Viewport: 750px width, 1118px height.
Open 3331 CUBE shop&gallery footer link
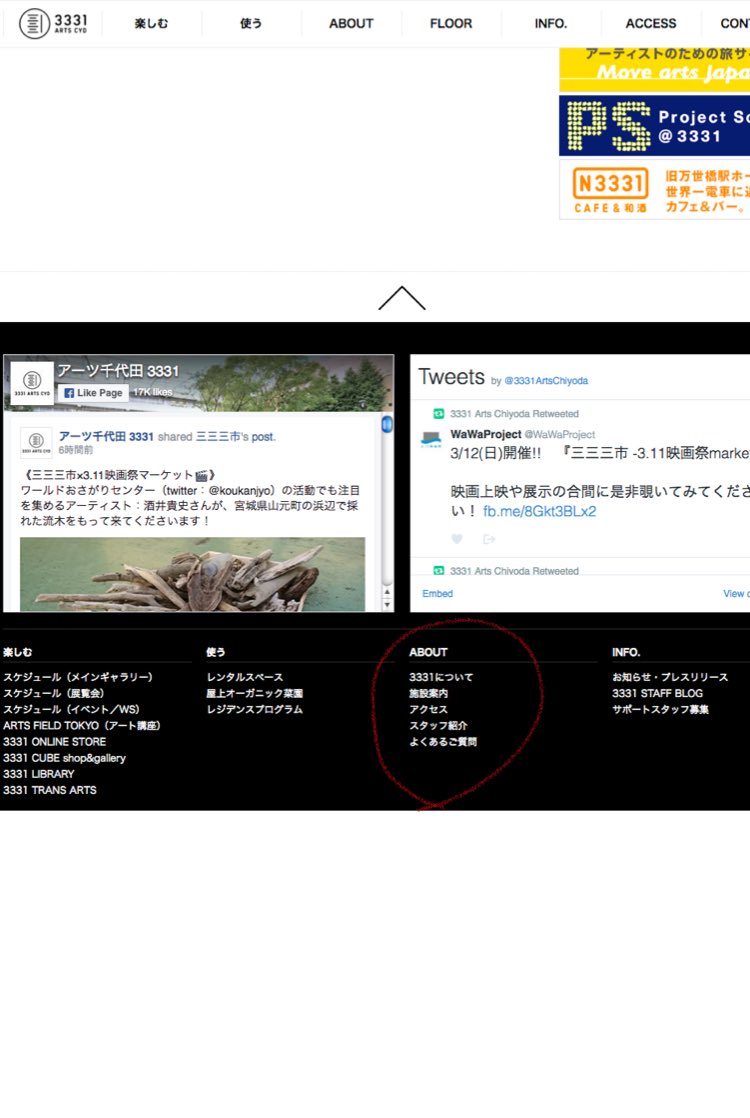click(x=64, y=758)
